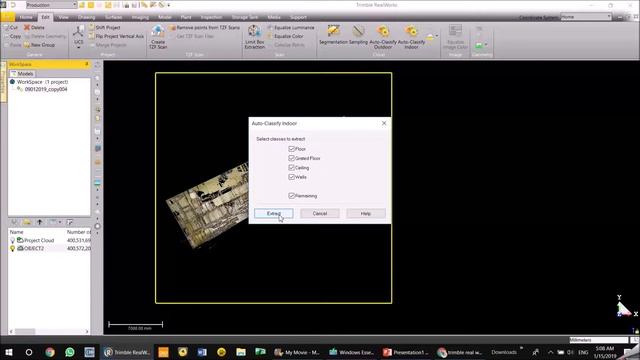
Task: Pin the WorkSpace panel
Action: (x=87, y=64)
